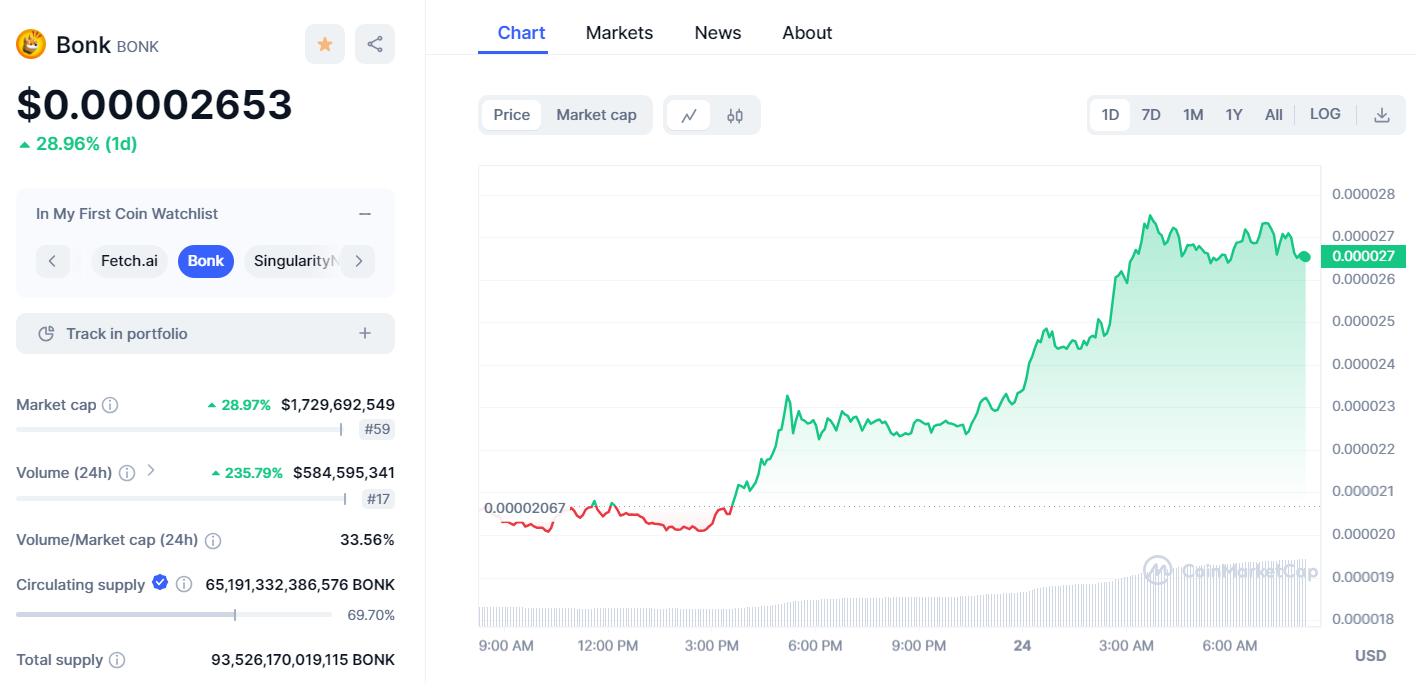Click the Market cap info icon
This screenshot has width=1417, height=683.
click(110, 405)
